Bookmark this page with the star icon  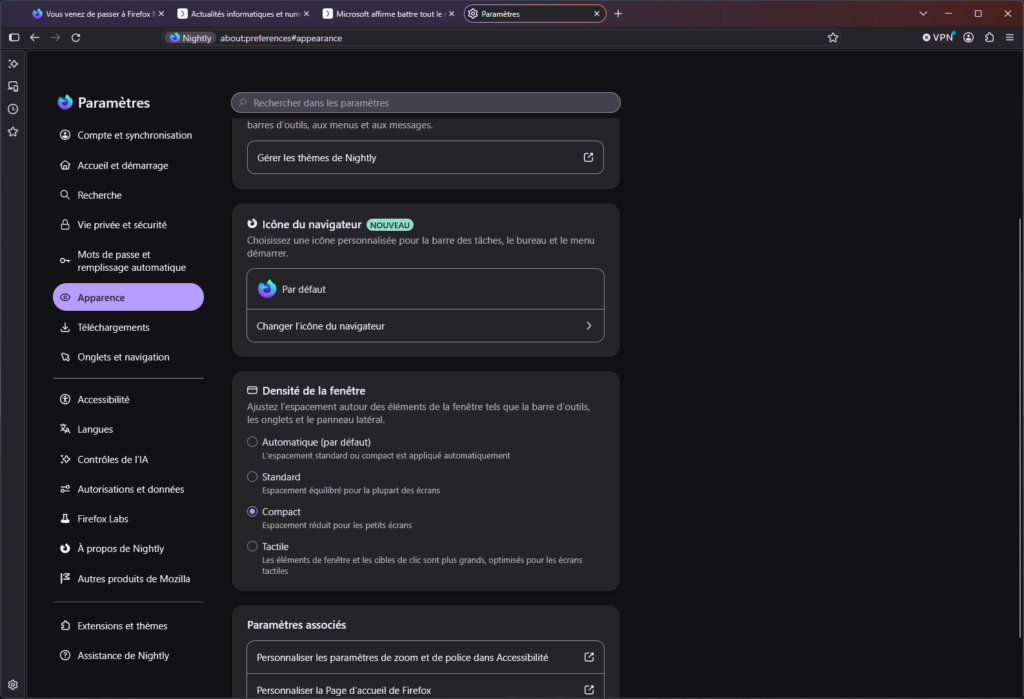[833, 38]
